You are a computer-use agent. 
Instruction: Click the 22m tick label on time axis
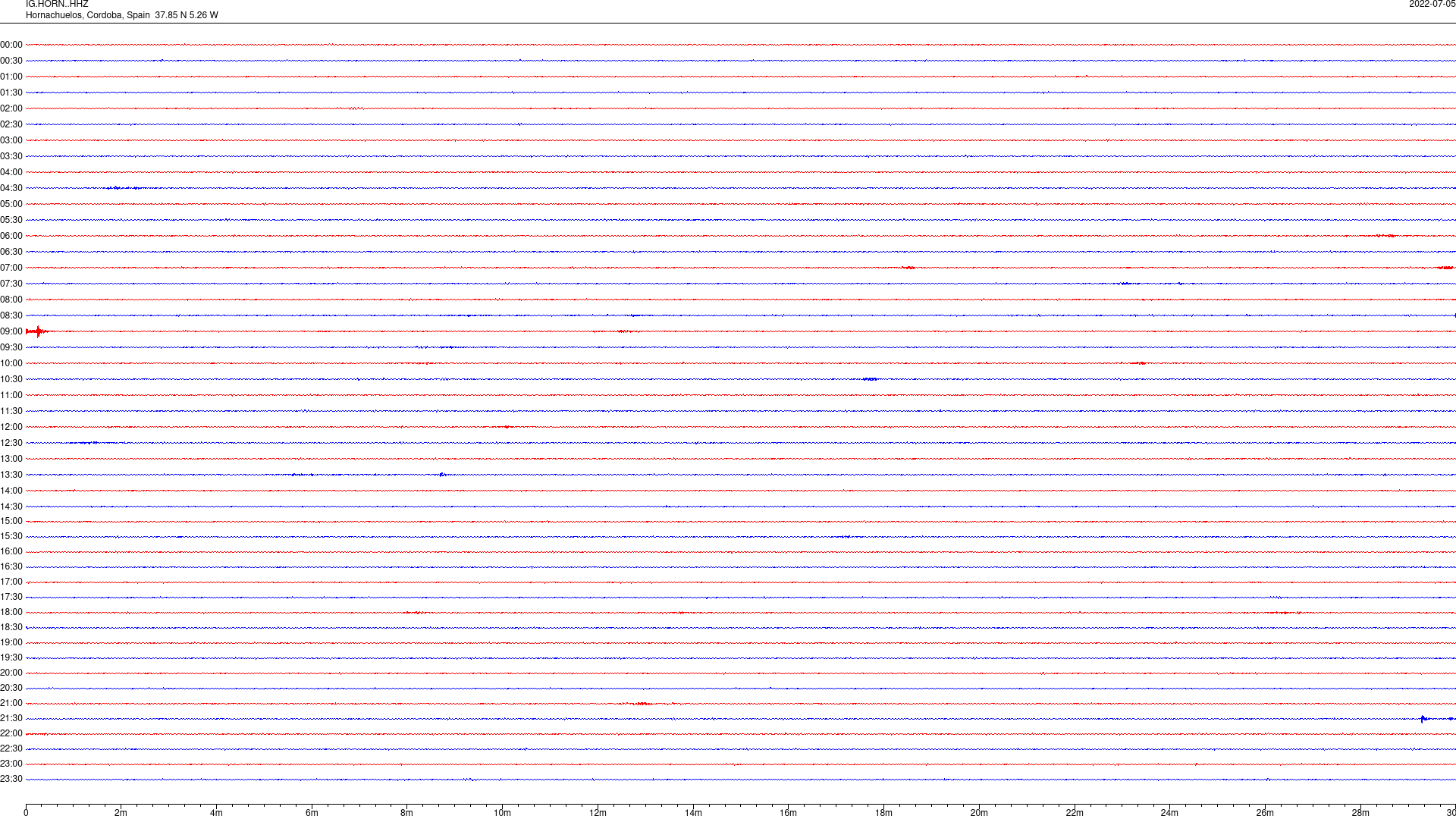[1075, 813]
